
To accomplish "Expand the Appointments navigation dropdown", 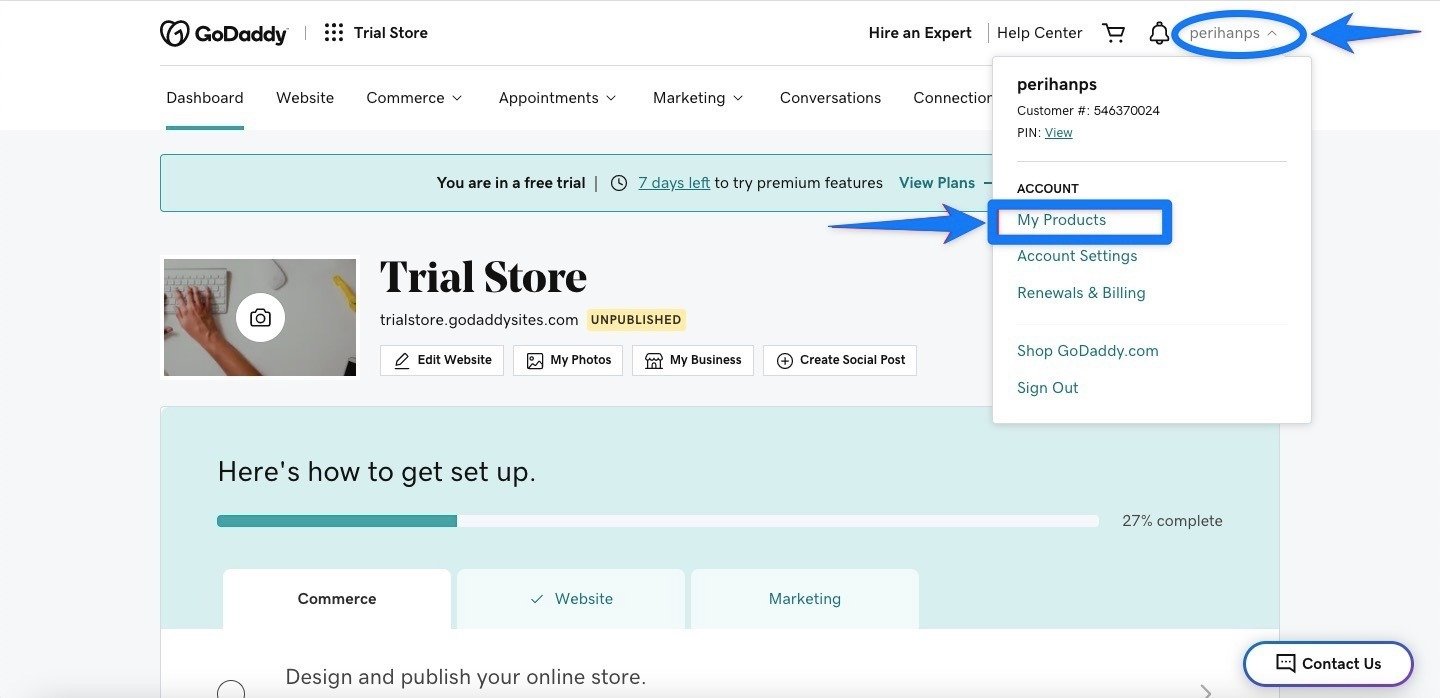I will [557, 98].
